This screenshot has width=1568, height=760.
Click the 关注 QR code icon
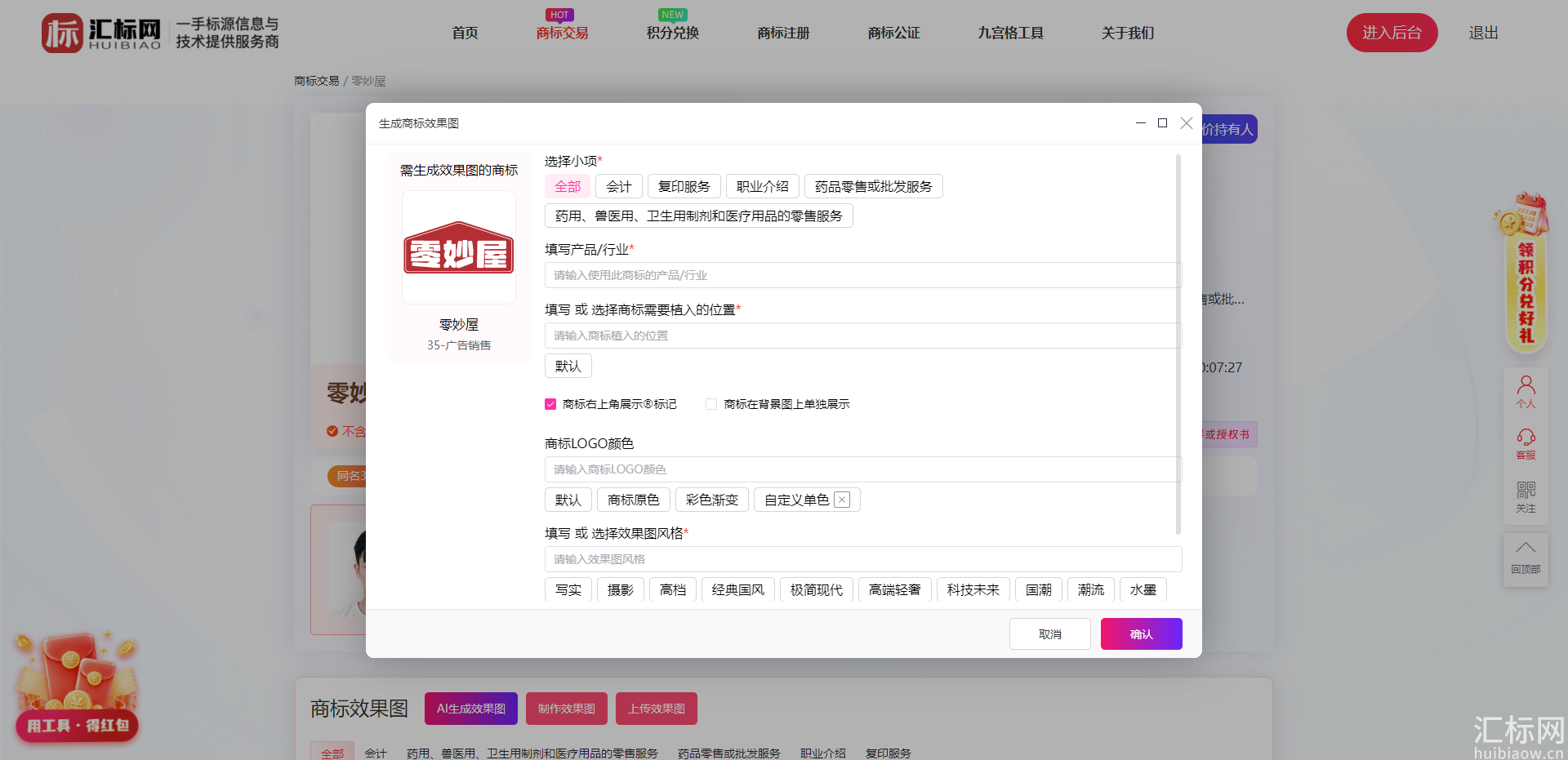pos(1526,497)
